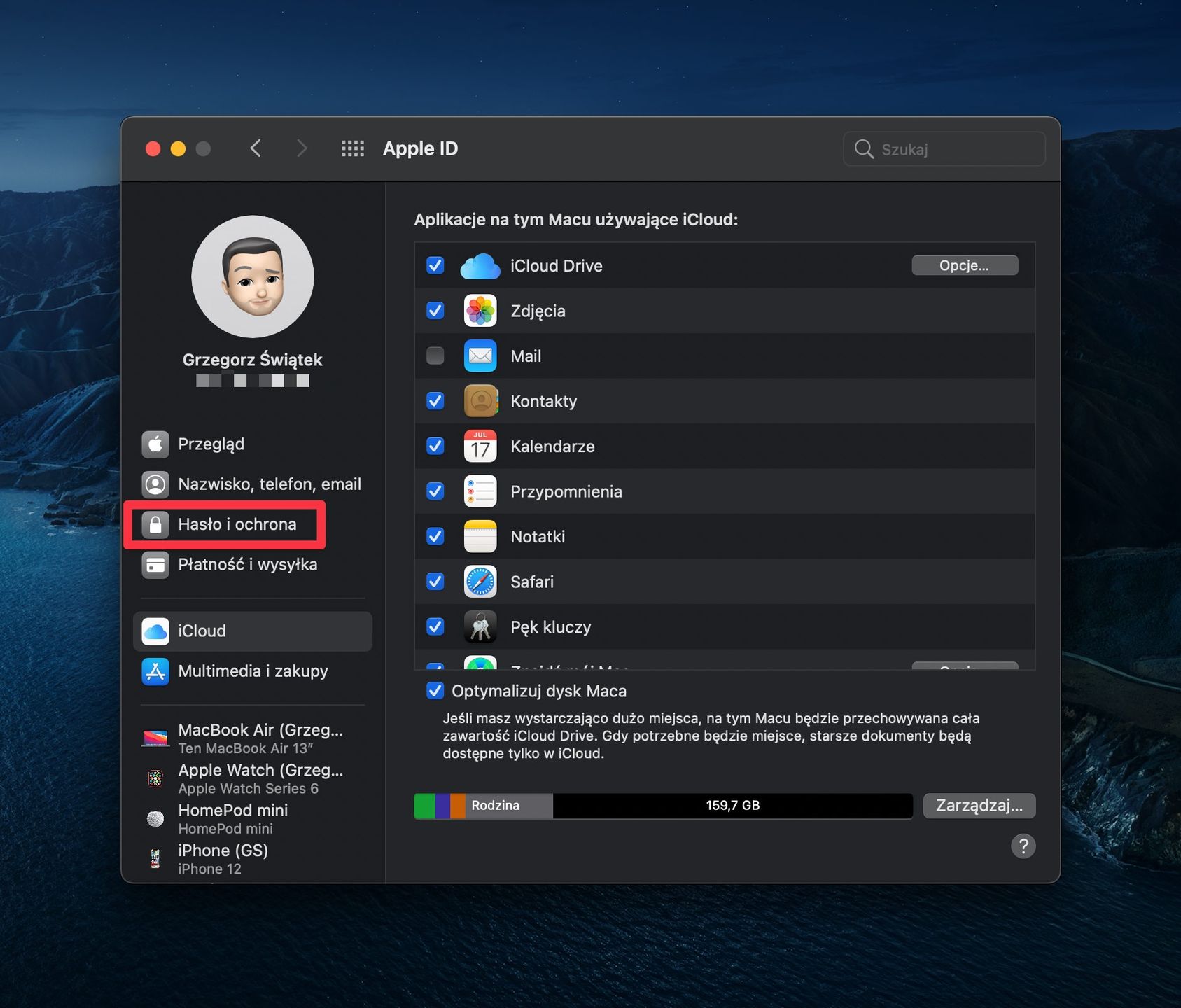Enable the Mail checkbox
This screenshot has width=1181, height=1008.
(x=435, y=356)
